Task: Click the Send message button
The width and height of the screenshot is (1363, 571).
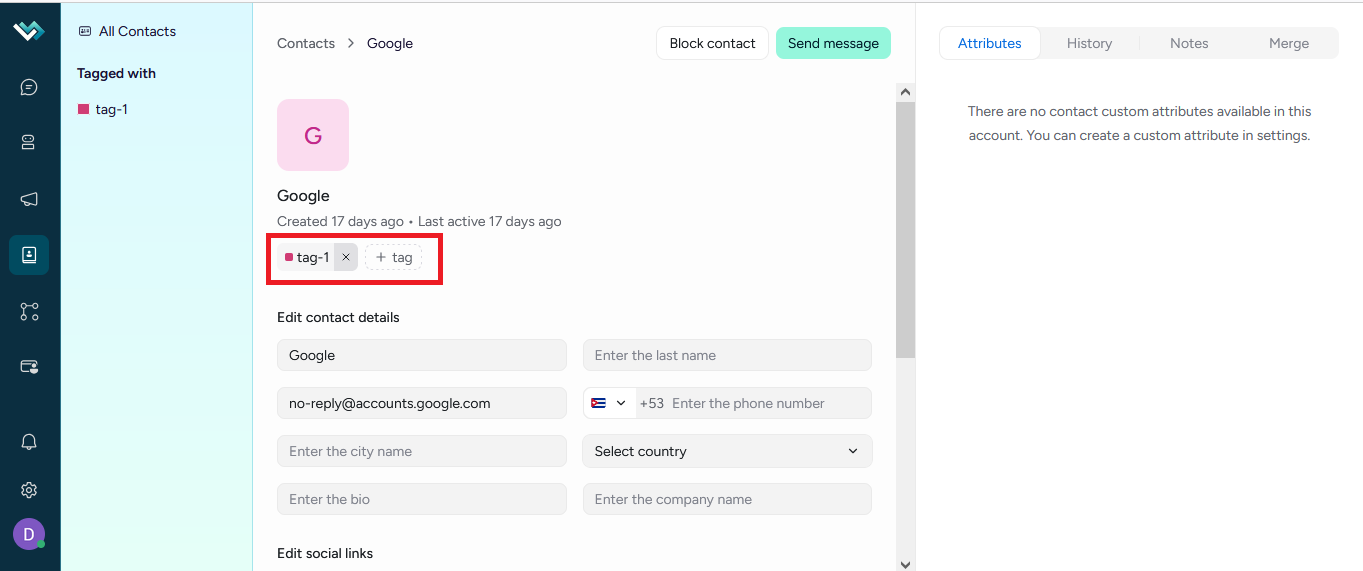Action: click(833, 43)
